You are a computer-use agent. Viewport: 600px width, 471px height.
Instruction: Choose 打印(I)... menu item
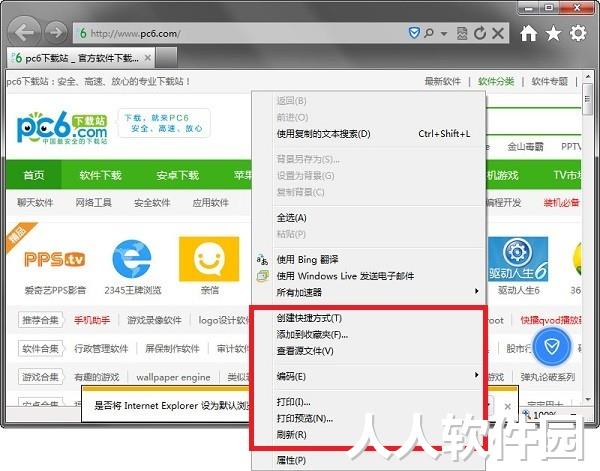tap(369, 402)
